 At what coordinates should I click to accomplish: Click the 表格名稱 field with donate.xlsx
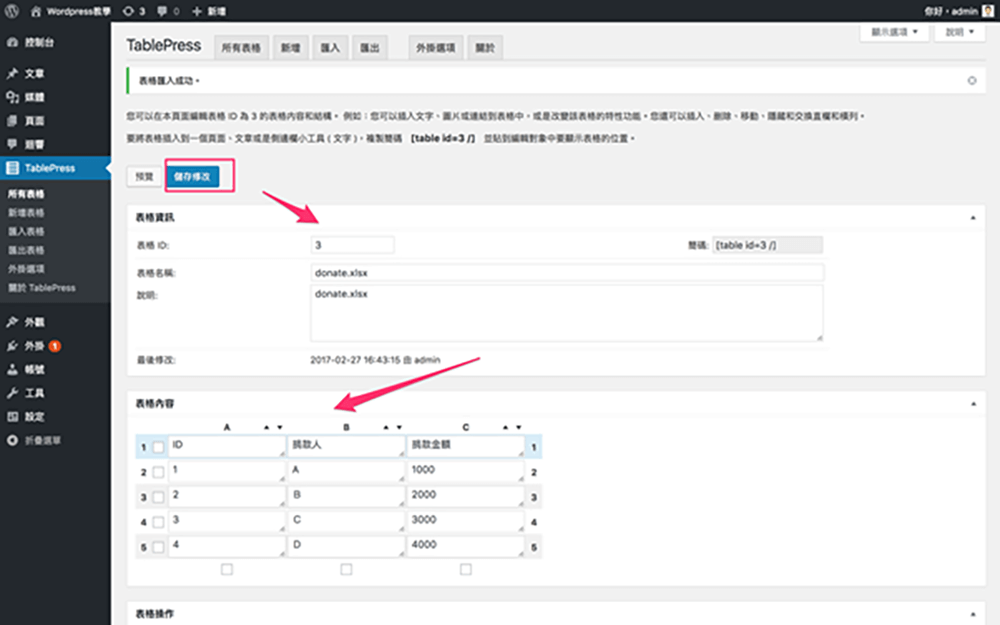point(567,273)
